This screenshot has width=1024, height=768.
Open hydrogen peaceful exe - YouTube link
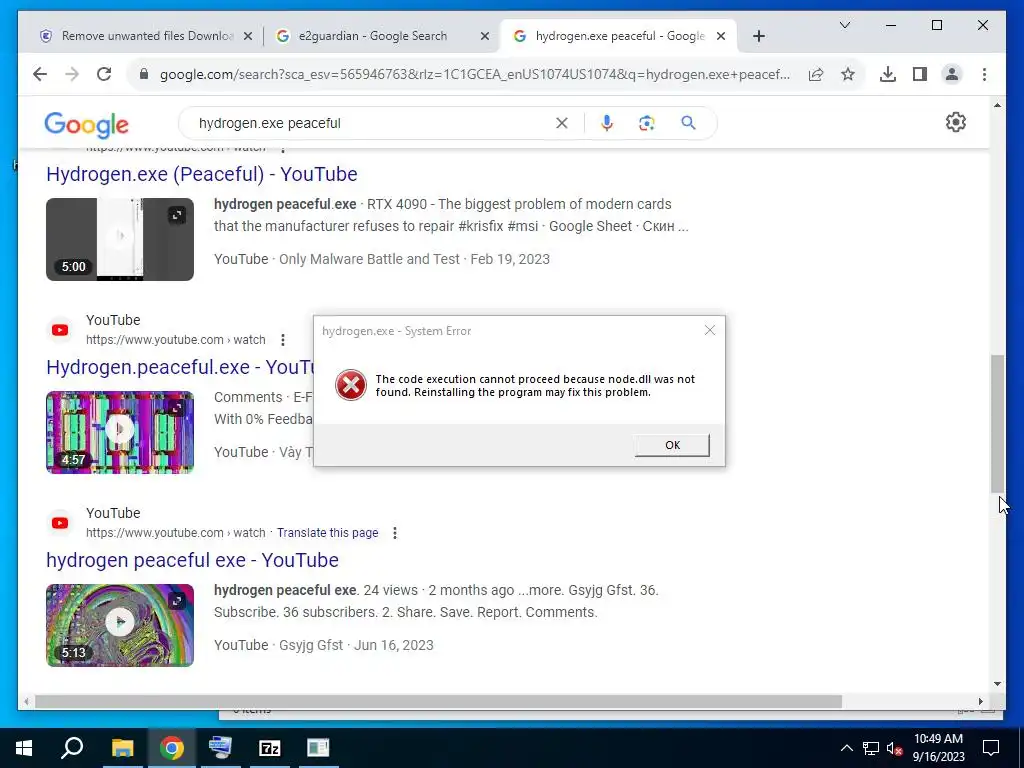(192, 560)
